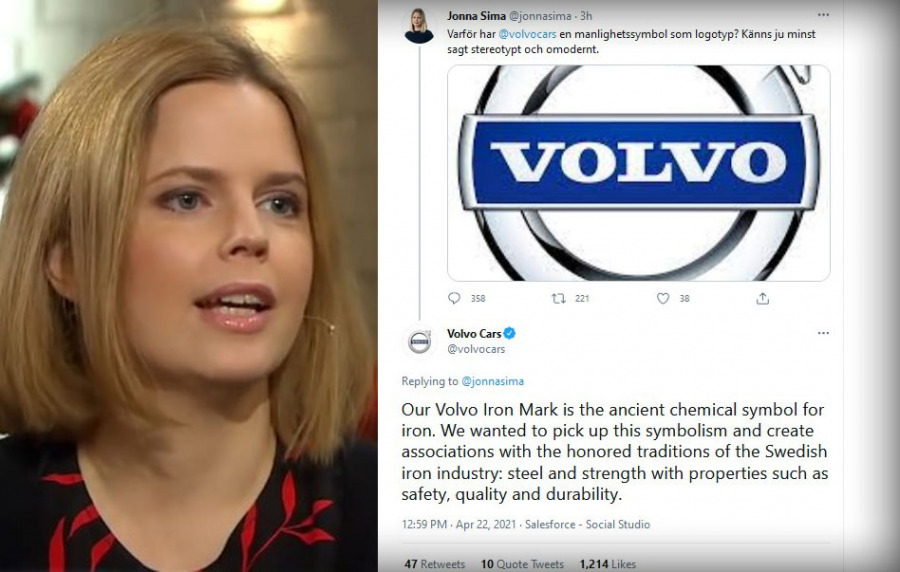Open the Jonna Sima display name
This screenshot has width=900, height=572.
click(476, 15)
